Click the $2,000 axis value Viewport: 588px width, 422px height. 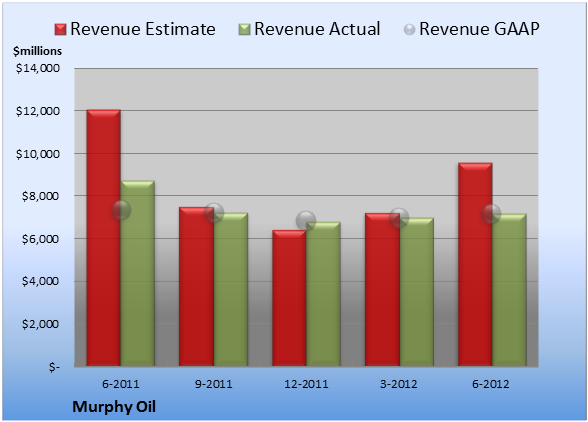click(40, 324)
